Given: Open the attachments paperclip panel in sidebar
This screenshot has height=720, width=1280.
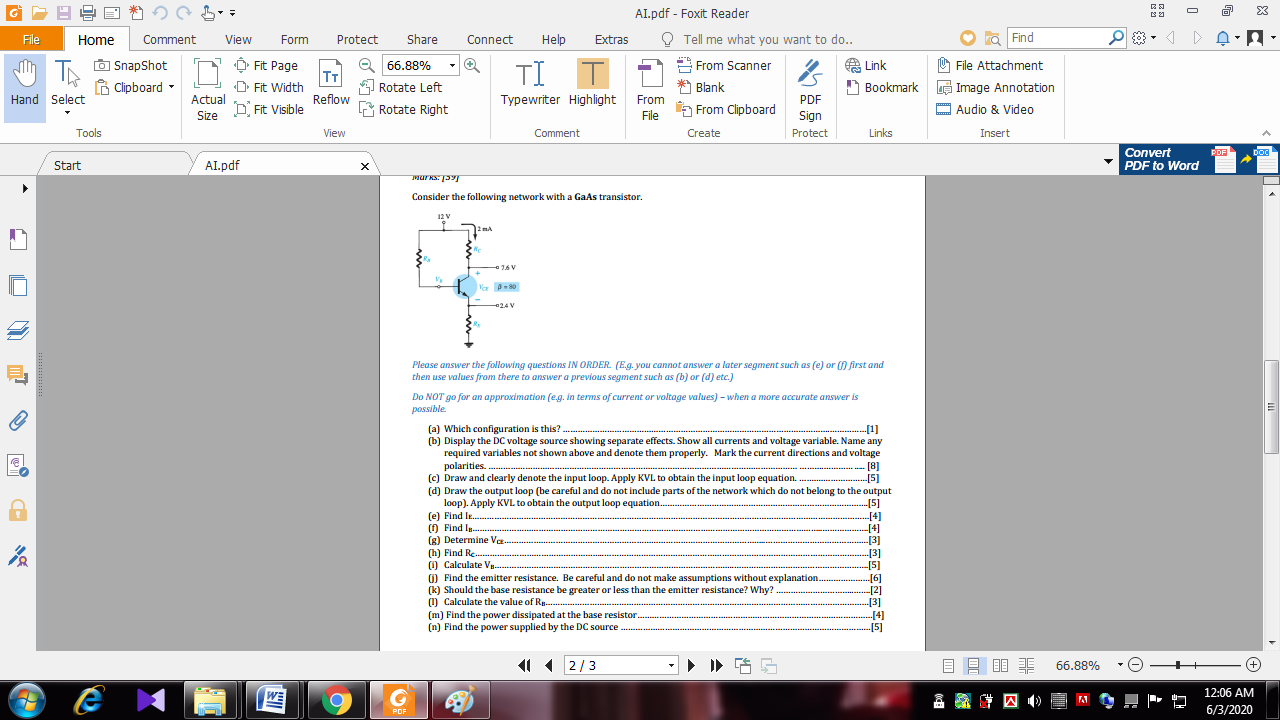Looking at the screenshot, I should coord(18,420).
